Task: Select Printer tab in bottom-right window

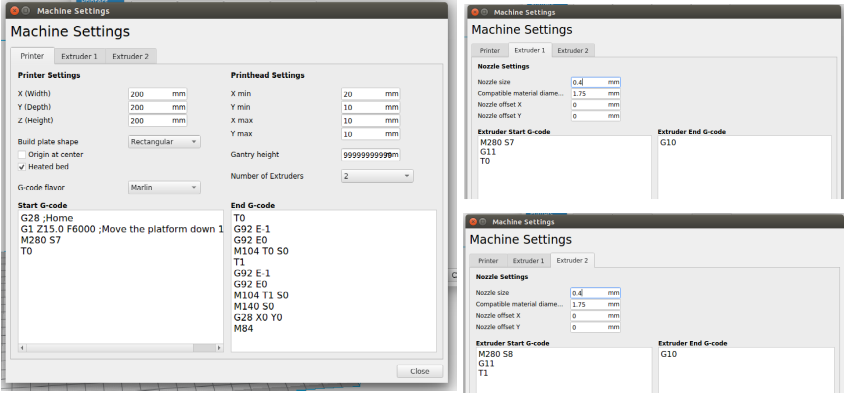Action: (x=488, y=261)
